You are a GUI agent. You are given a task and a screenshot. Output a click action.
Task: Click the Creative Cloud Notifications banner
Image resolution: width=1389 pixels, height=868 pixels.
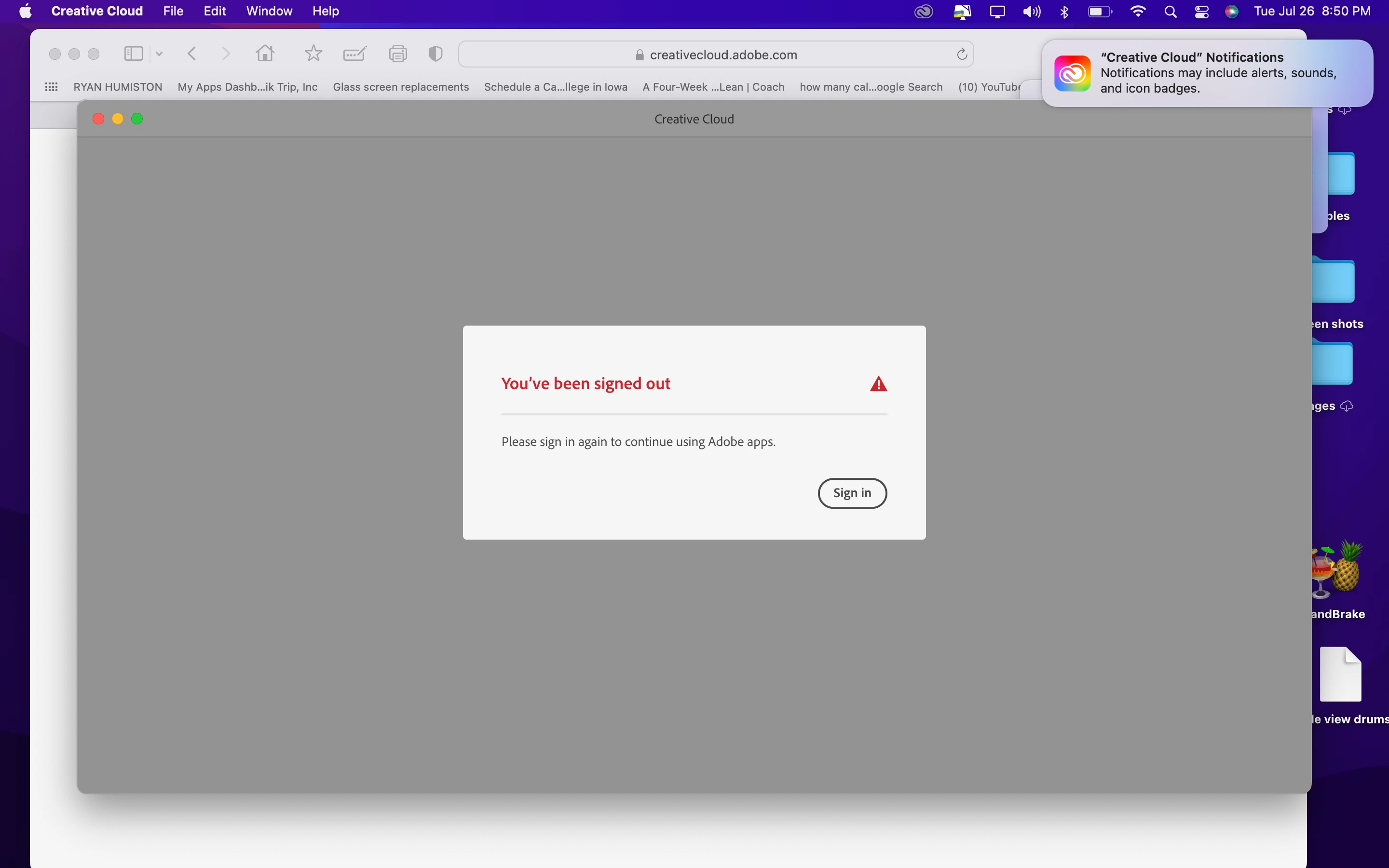pos(1207,73)
